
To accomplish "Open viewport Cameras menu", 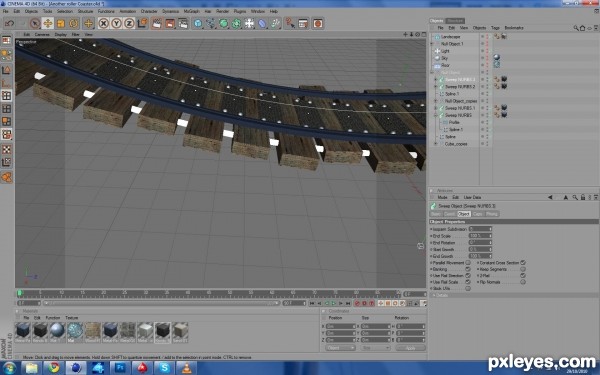I will click(x=42, y=34).
